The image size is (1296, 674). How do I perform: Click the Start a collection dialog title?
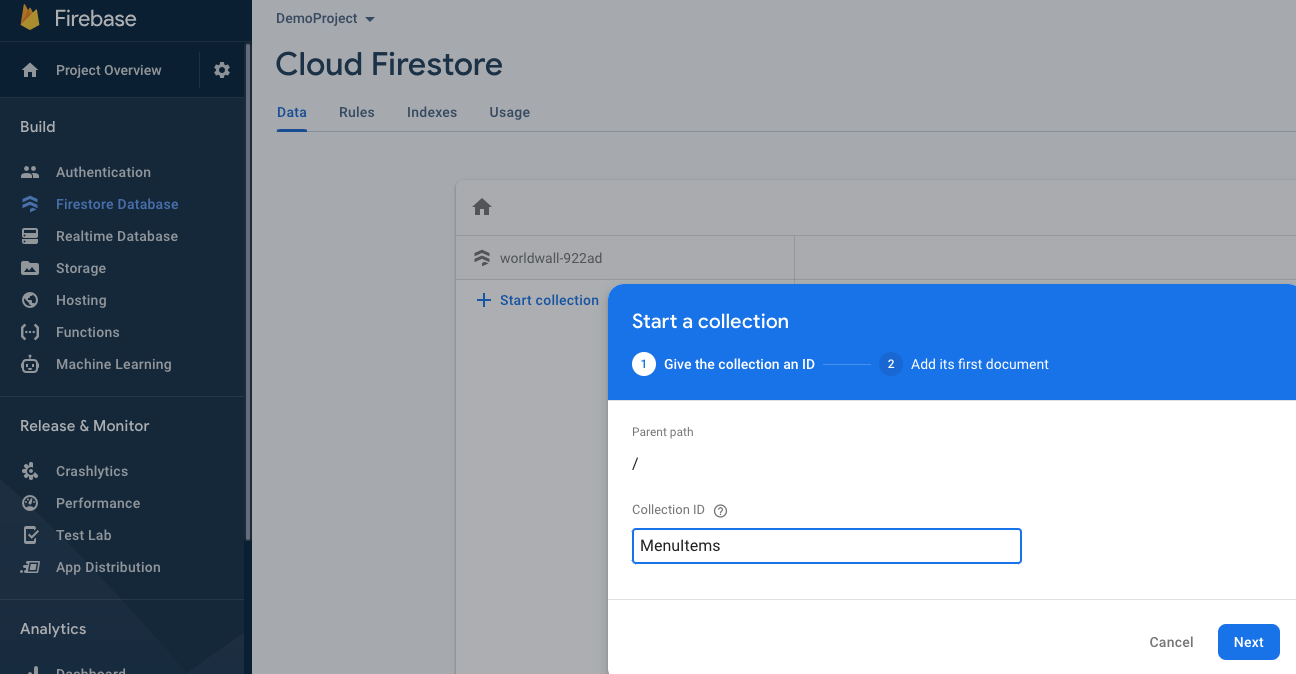[710, 321]
